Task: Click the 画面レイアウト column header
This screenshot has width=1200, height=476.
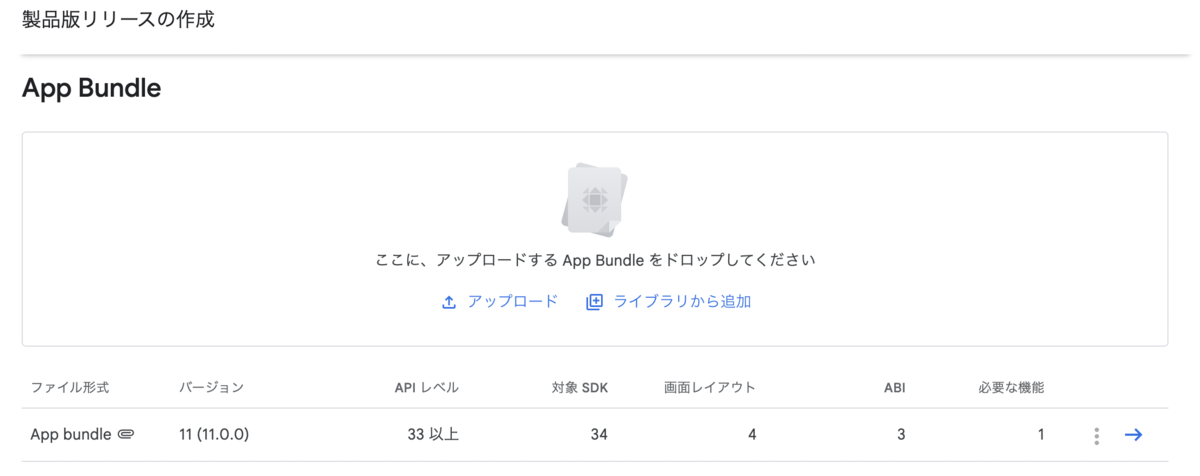Action: [x=709, y=387]
